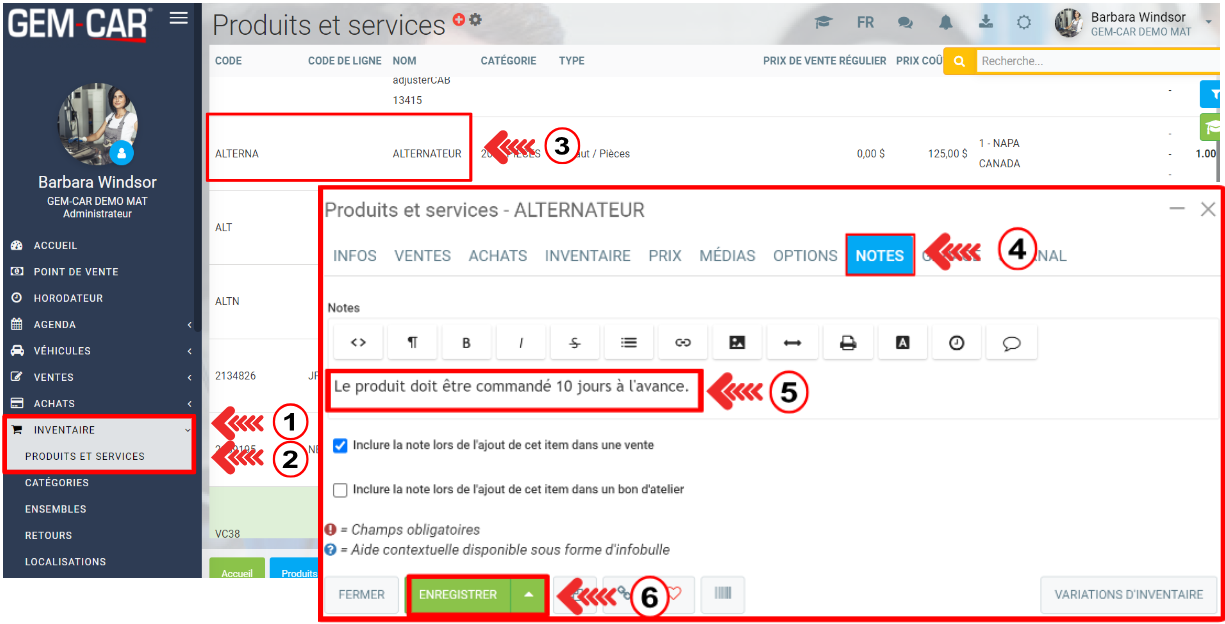Open the notifications bell icon

pos(945,22)
